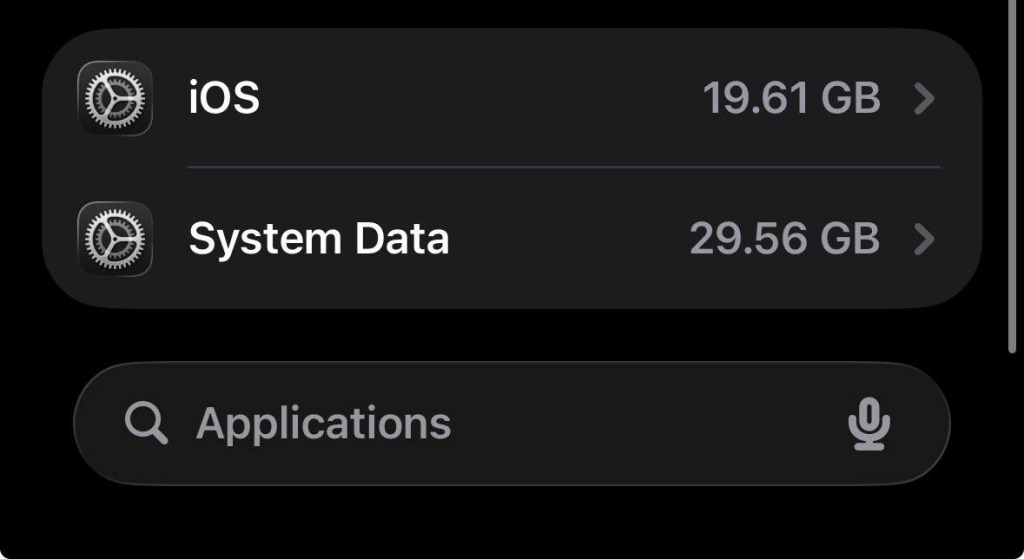Focus the Applications search field
This screenshot has height=559, width=1024.
pos(510,423)
